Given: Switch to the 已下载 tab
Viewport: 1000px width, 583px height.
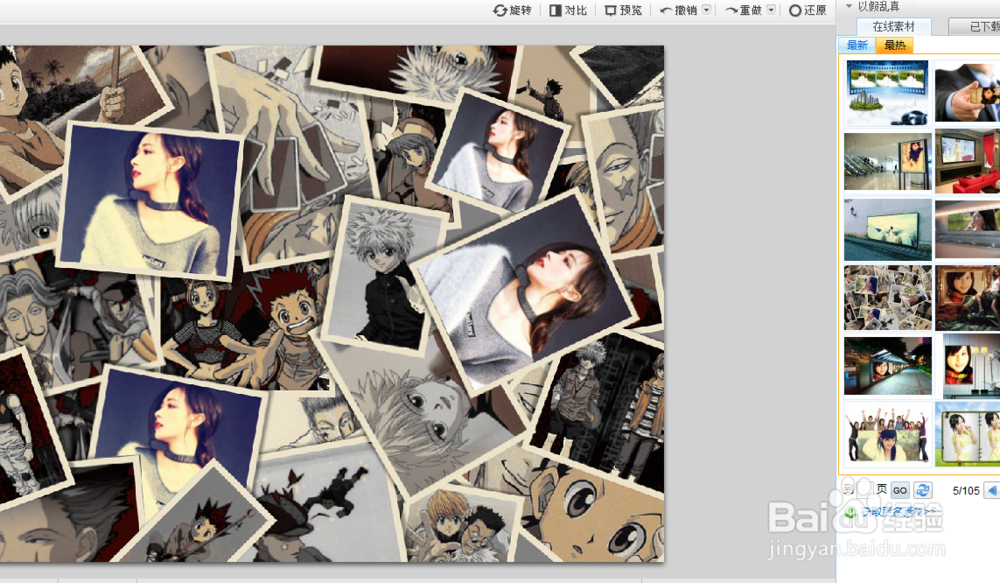Looking at the screenshot, I should (974, 26).
